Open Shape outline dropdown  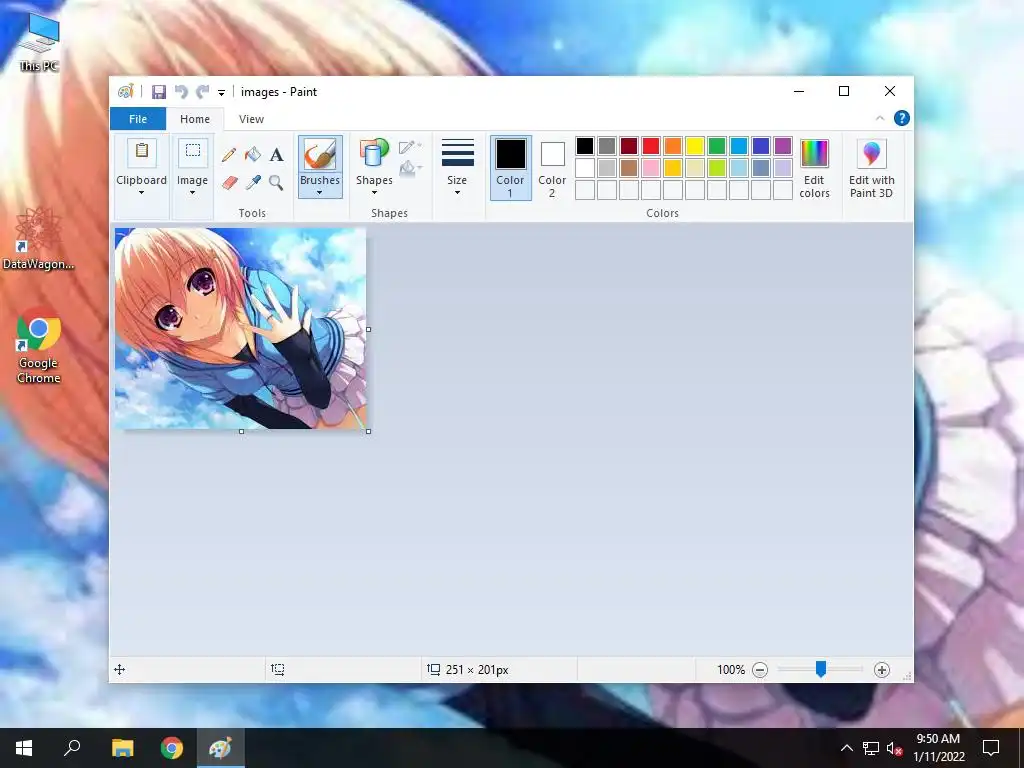[409, 147]
